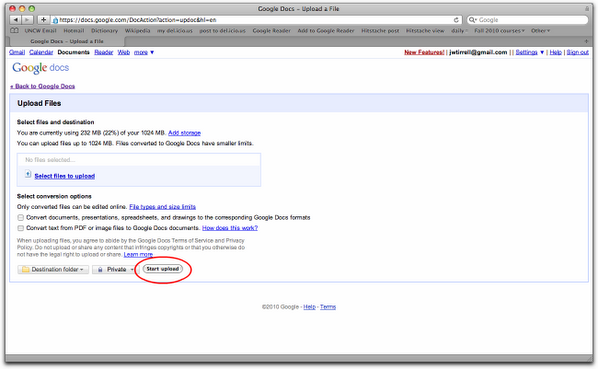Click the New Features! link
Viewport: 598px width, 369px height.
point(424,52)
